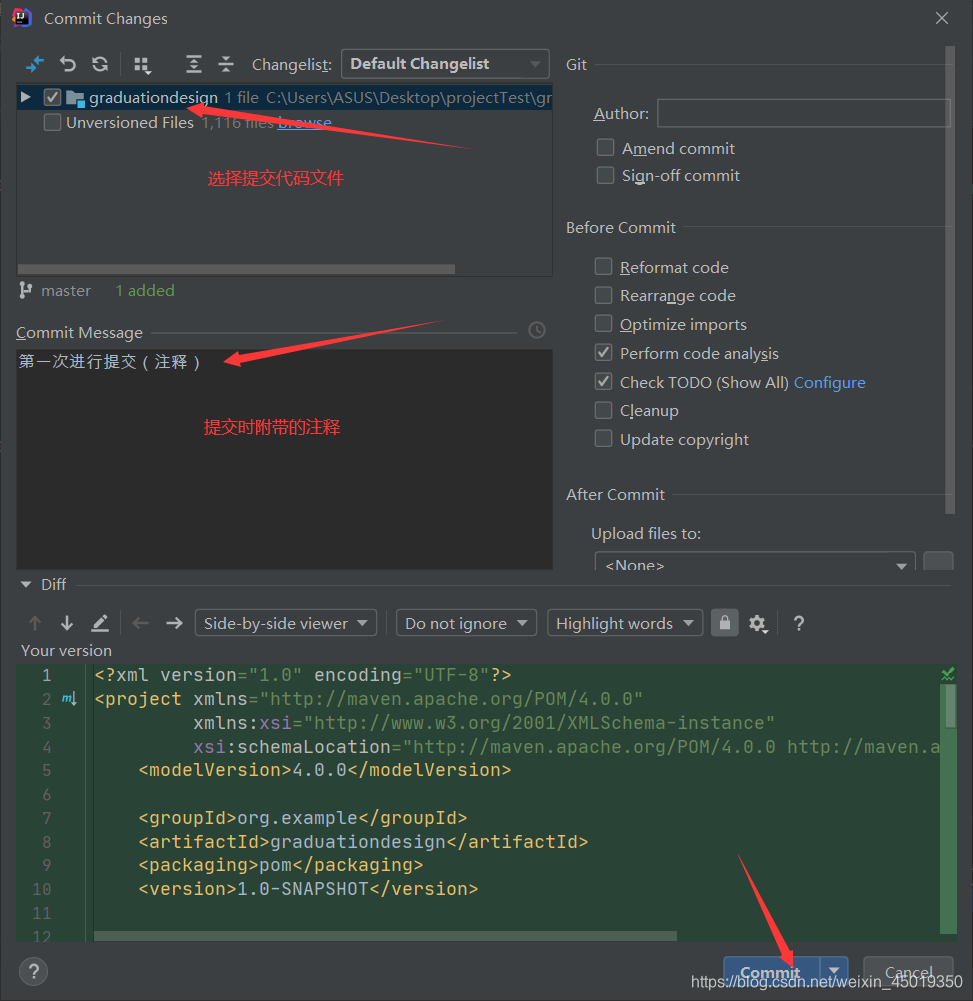Viewport: 973px width, 1001px height.
Task: Click diff line 10 version 1.0-SNAPSHOT text
Action: [x=308, y=889]
